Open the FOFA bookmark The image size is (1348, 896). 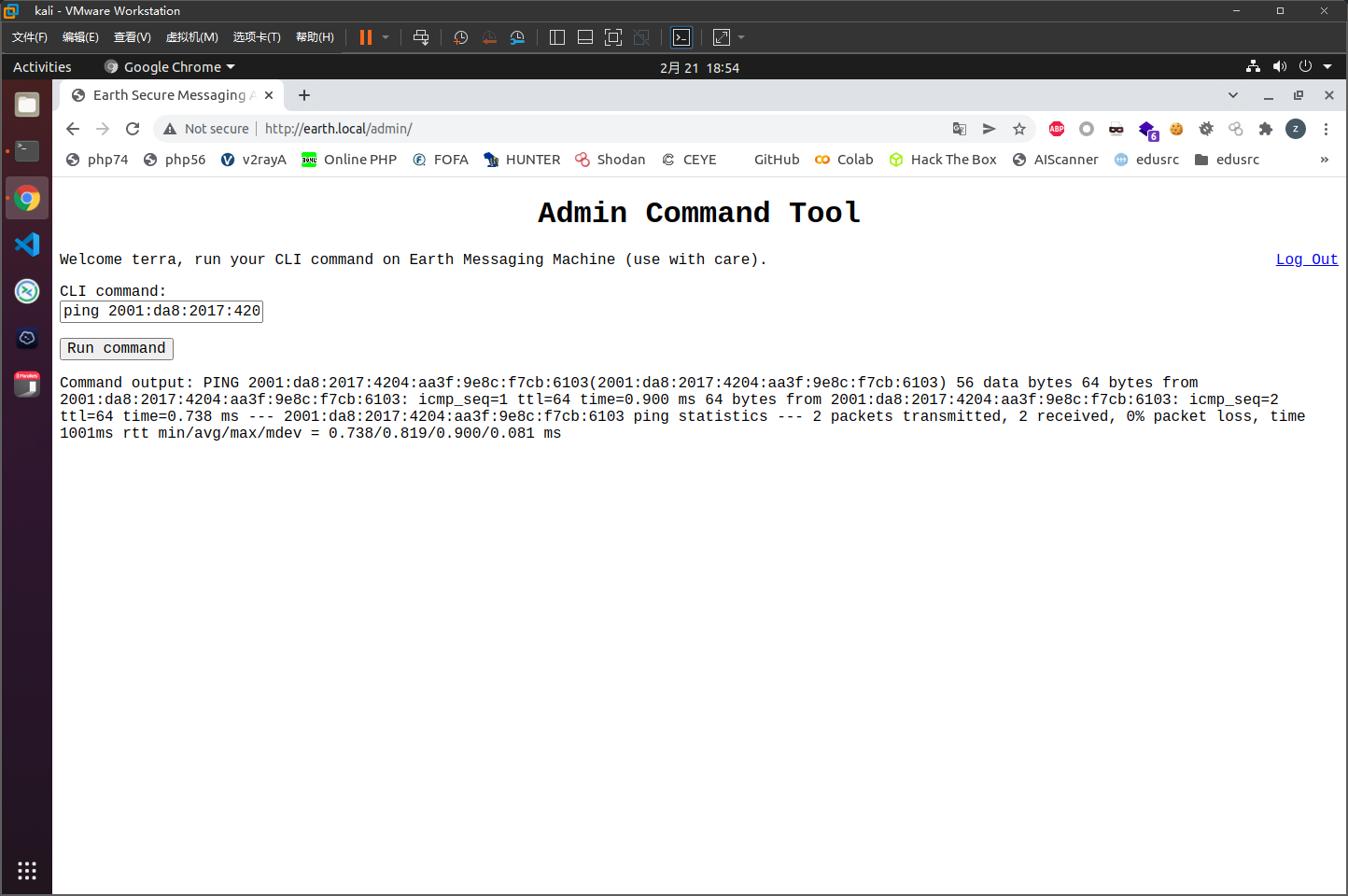441,160
